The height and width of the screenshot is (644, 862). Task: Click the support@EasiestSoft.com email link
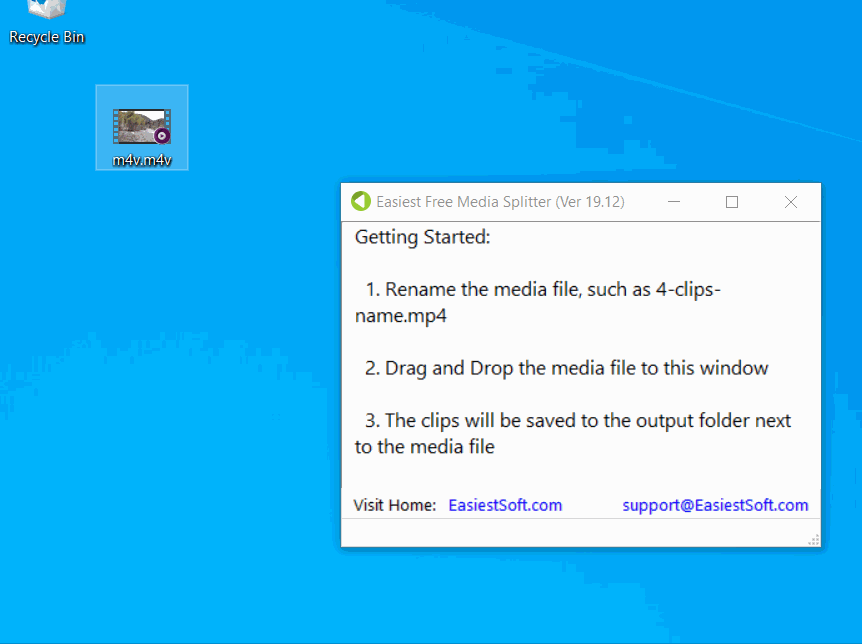(715, 505)
